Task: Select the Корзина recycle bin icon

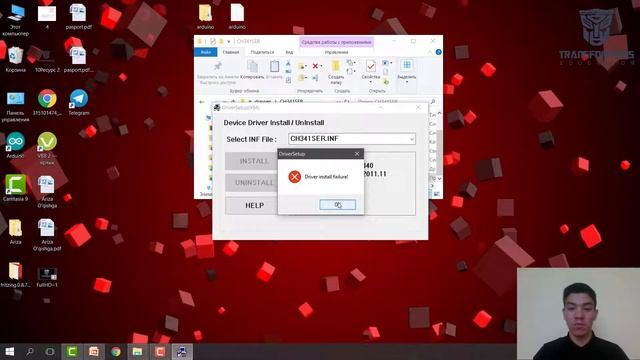Action: click(x=16, y=59)
